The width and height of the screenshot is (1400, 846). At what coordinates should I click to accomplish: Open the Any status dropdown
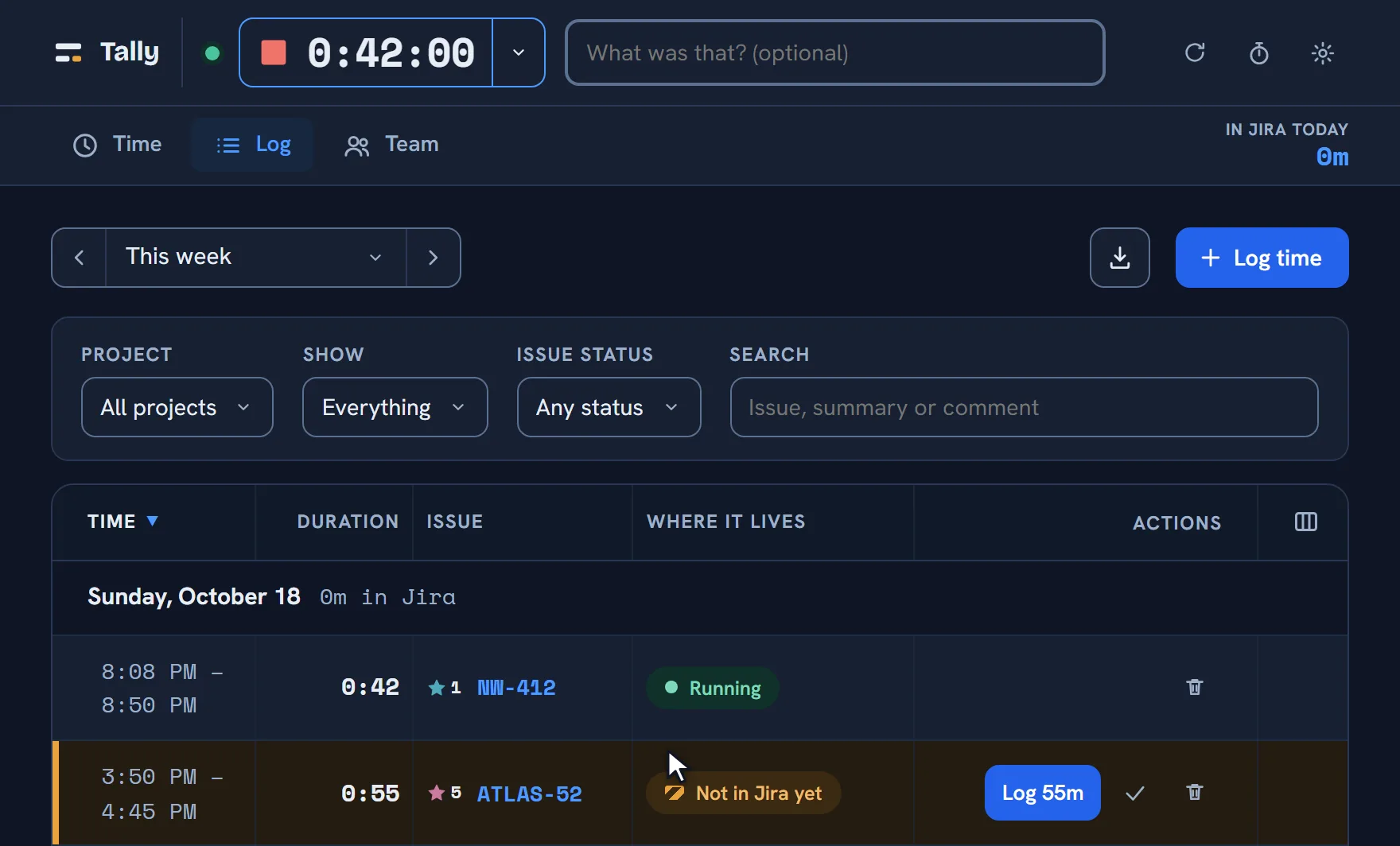(609, 407)
